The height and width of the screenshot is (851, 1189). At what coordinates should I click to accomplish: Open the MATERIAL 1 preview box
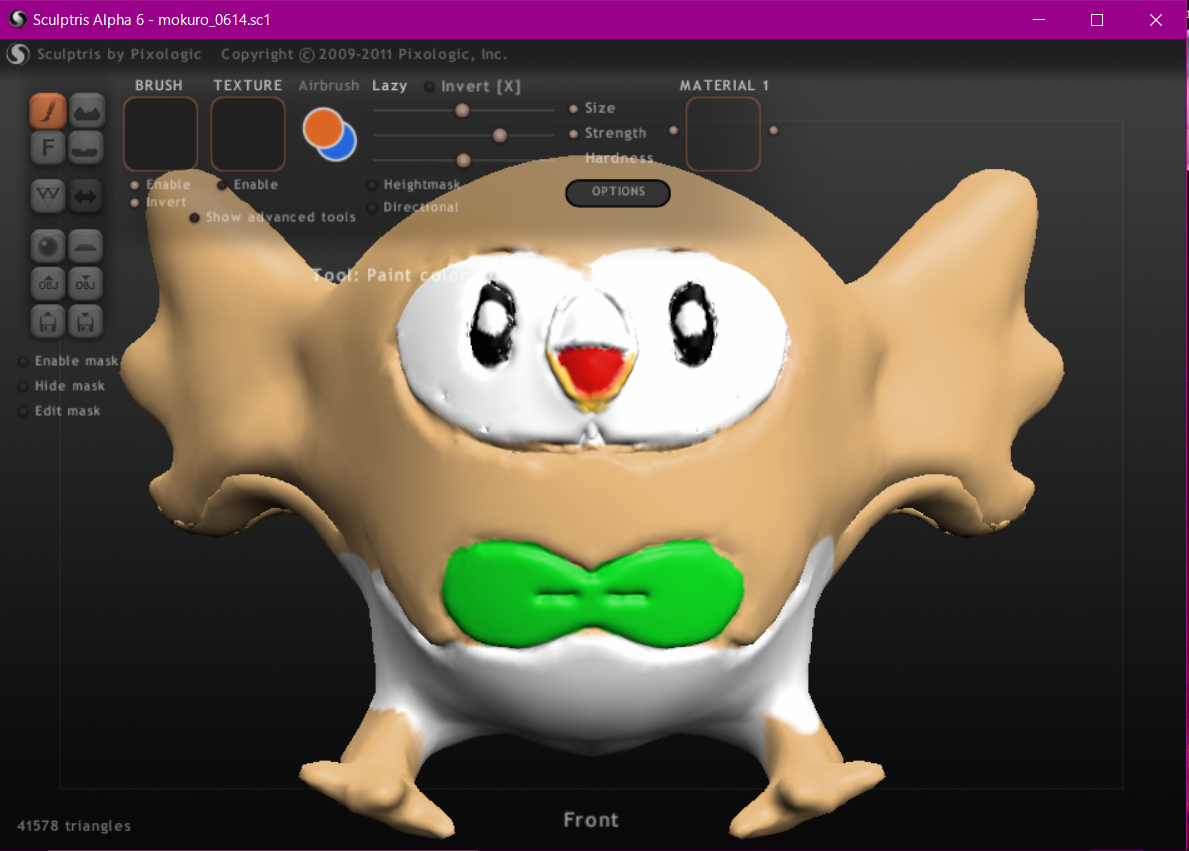723,134
